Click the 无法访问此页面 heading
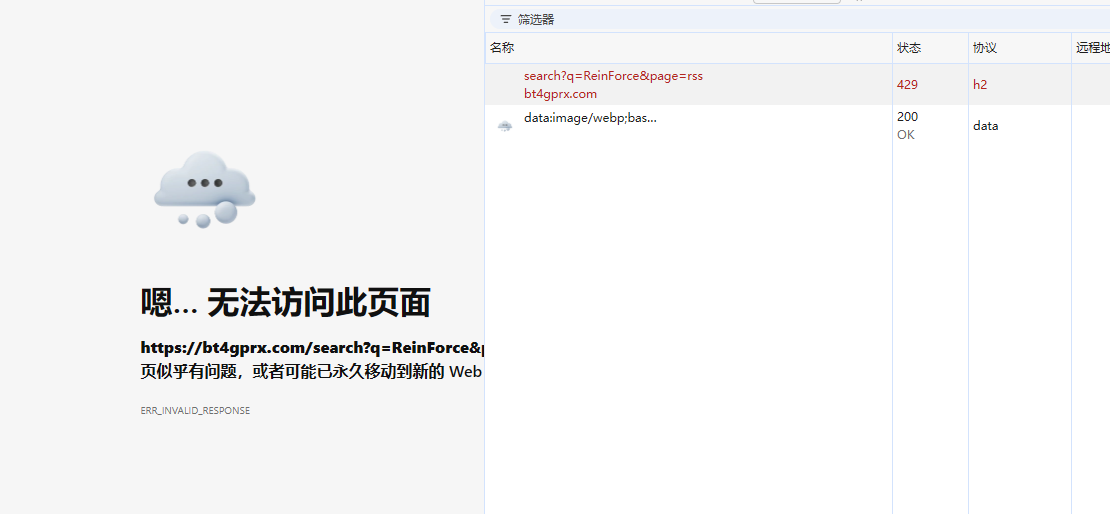The image size is (1110, 514). pos(285,302)
